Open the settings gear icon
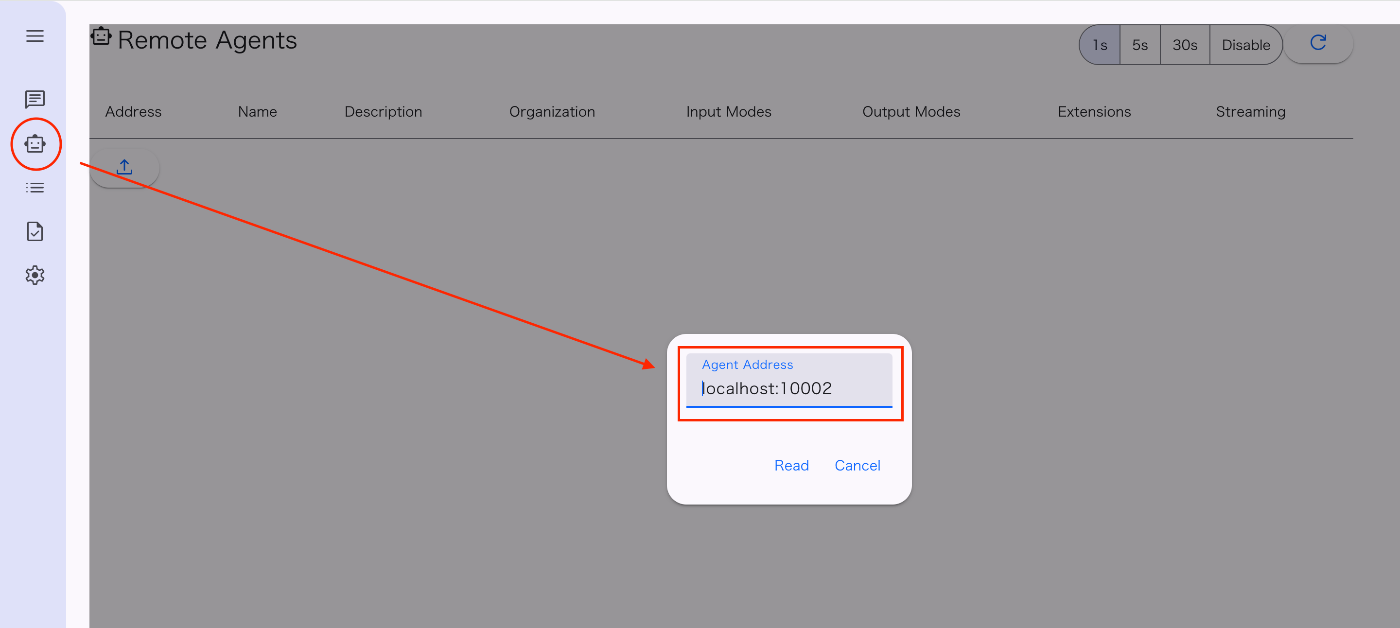The width and height of the screenshot is (1400, 628). click(x=35, y=275)
